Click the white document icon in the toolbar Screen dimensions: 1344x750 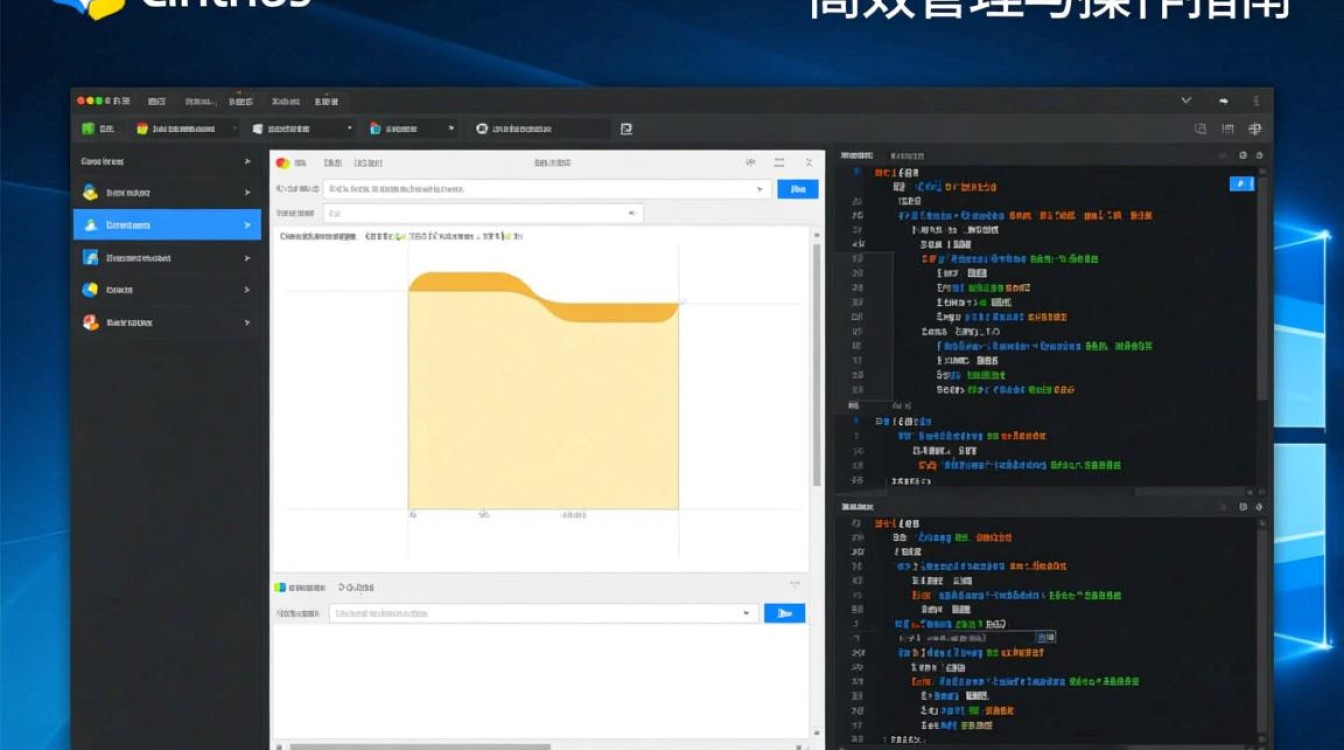(x=258, y=128)
